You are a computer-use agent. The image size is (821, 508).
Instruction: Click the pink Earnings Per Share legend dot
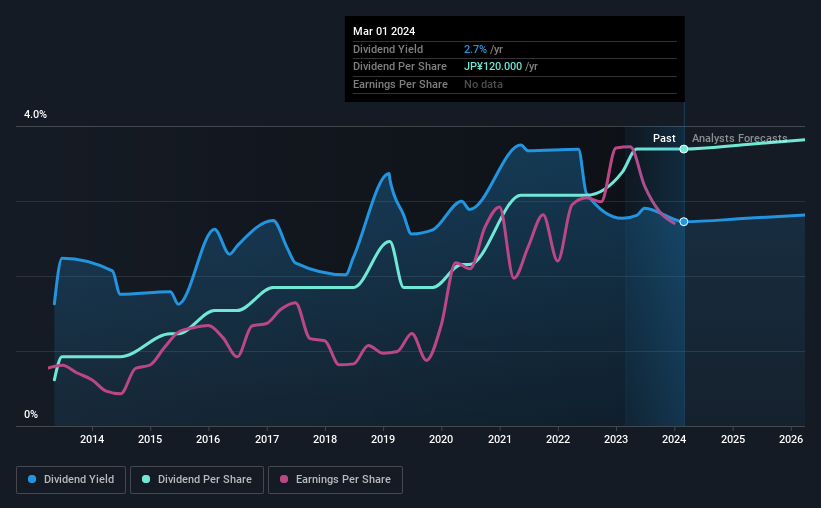pos(284,479)
